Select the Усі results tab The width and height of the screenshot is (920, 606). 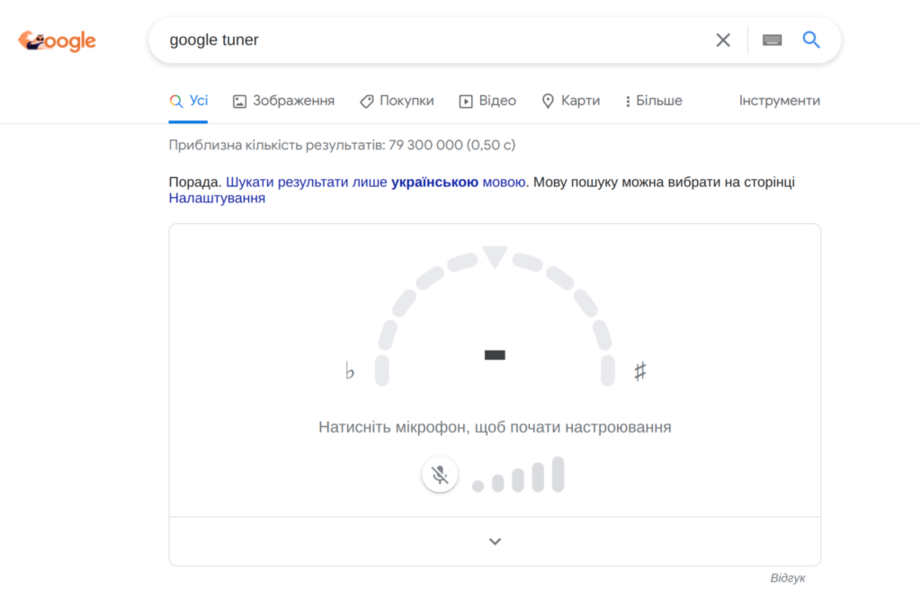[189, 100]
